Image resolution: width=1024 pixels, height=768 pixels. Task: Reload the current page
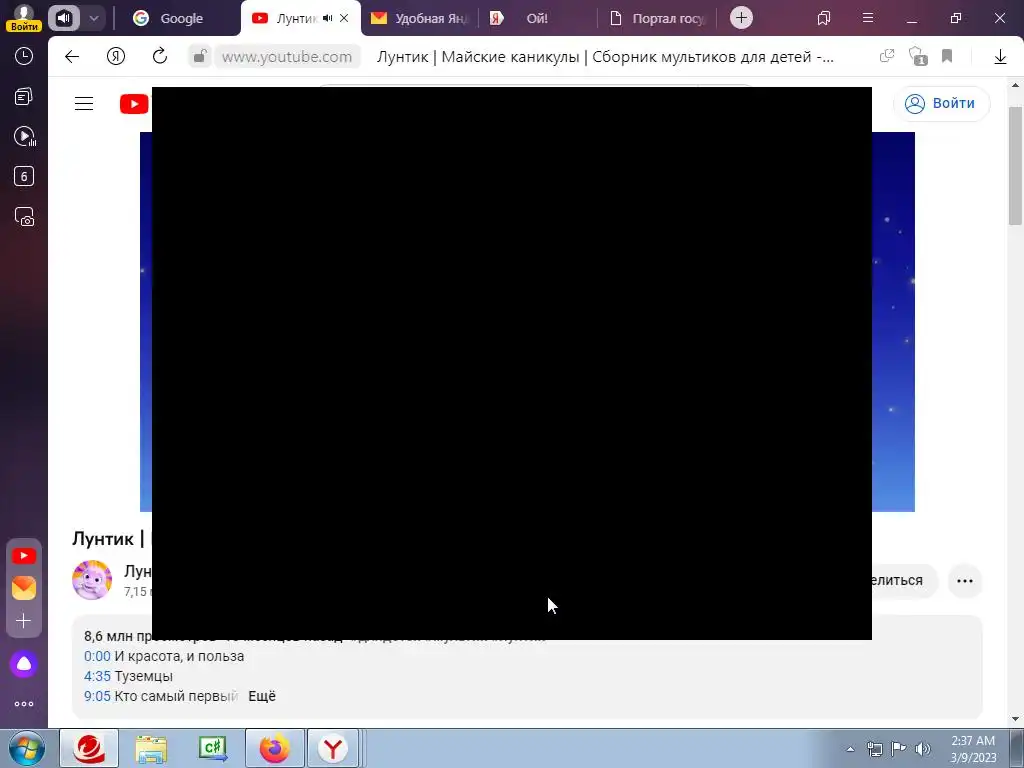click(160, 57)
